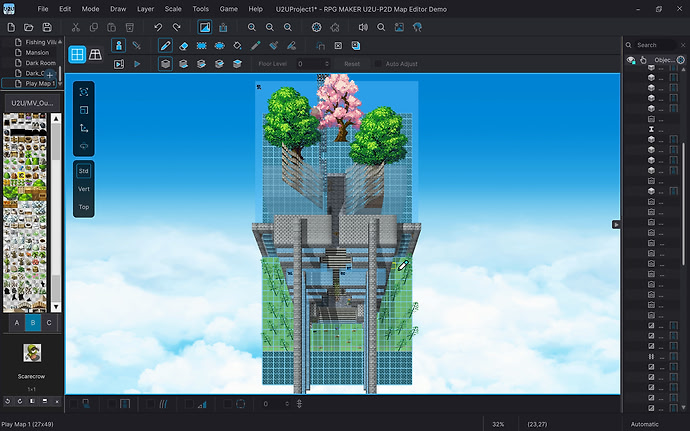Image resolution: width=690 pixels, height=431 pixels.
Task: Select the Vert view mode
Action: click(x=84, y=189)
